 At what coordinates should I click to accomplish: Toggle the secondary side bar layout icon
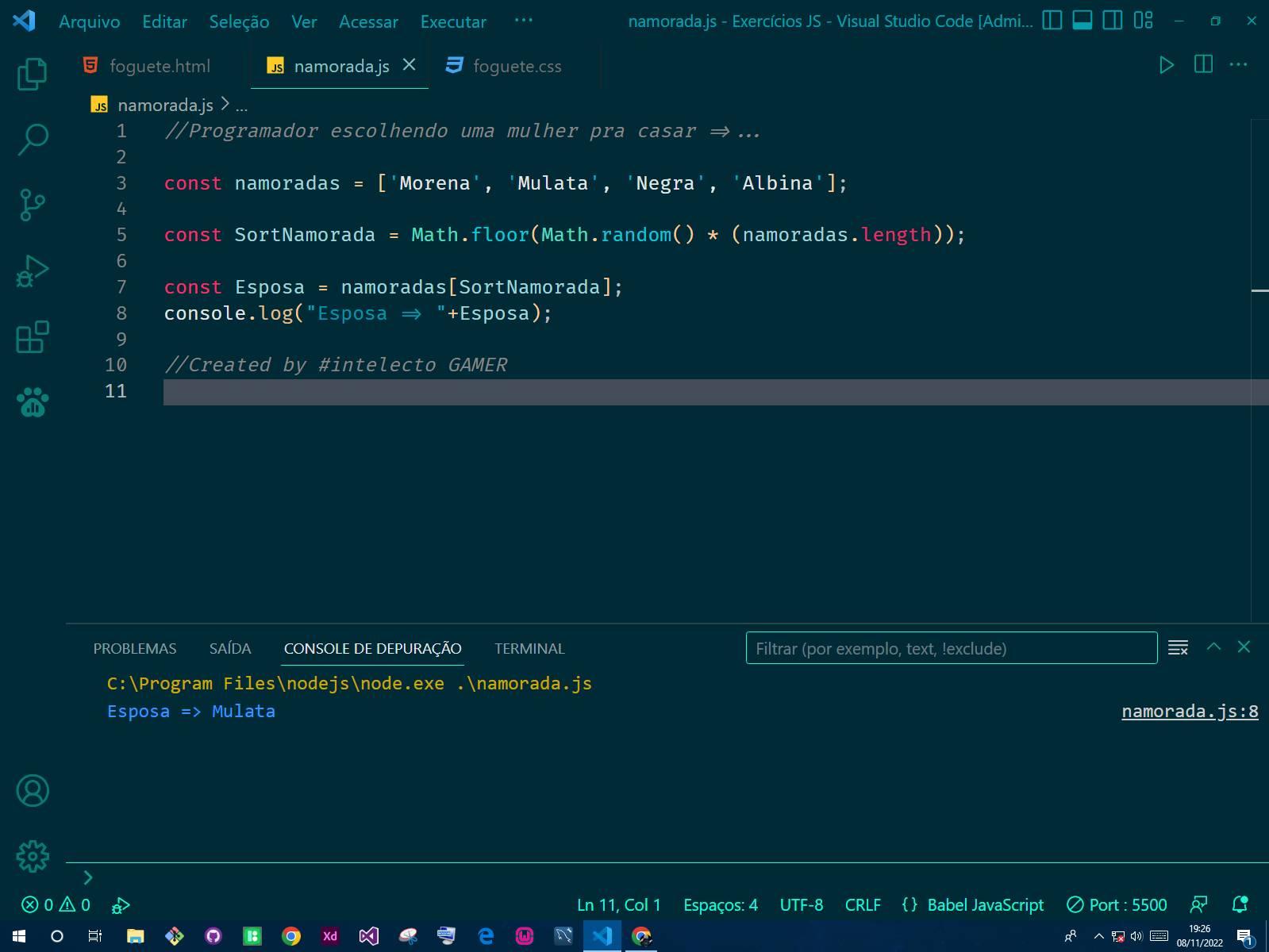1113,21
